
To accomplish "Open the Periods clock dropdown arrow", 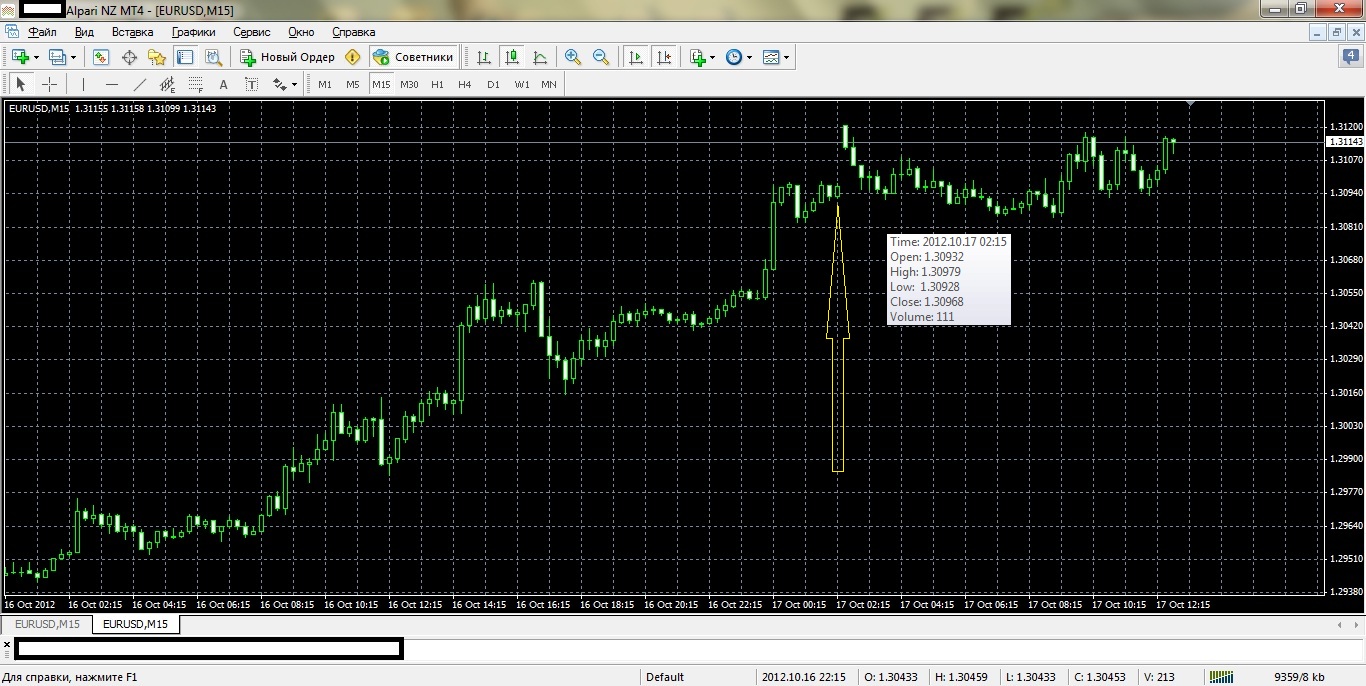I will [x=749, y=57].
